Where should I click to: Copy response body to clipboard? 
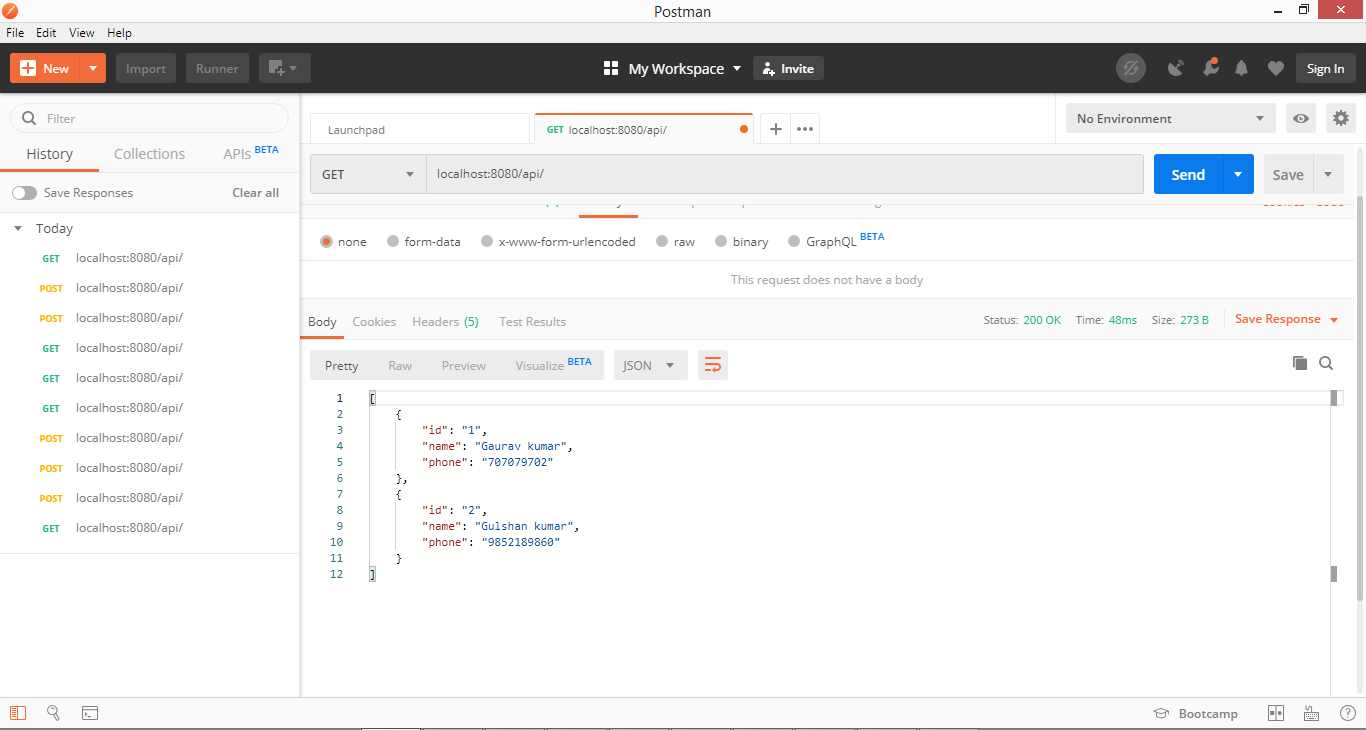click(x=1299, y=363)
